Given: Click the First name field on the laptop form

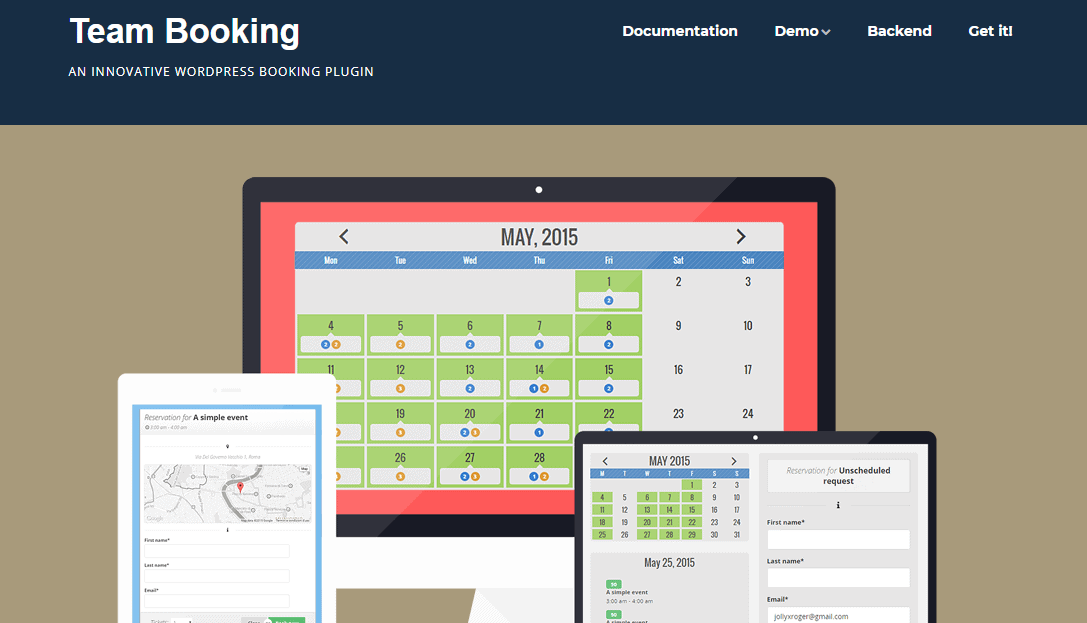Looking at the screenshot, I should click(x=838, y=539).
